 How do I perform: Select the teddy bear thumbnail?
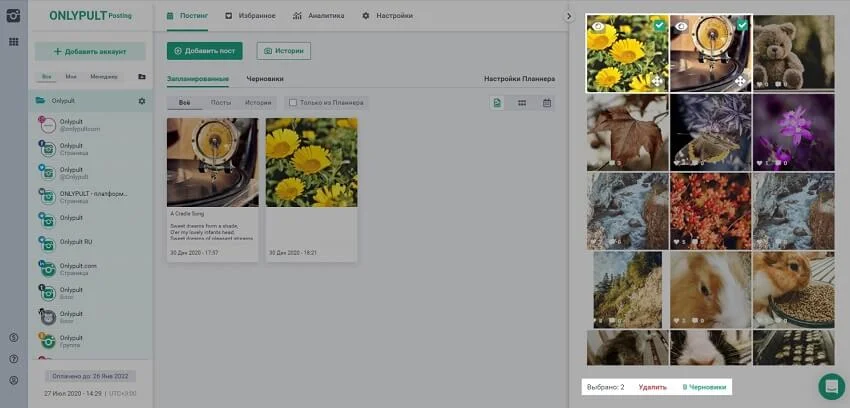[x=793, y=53]
